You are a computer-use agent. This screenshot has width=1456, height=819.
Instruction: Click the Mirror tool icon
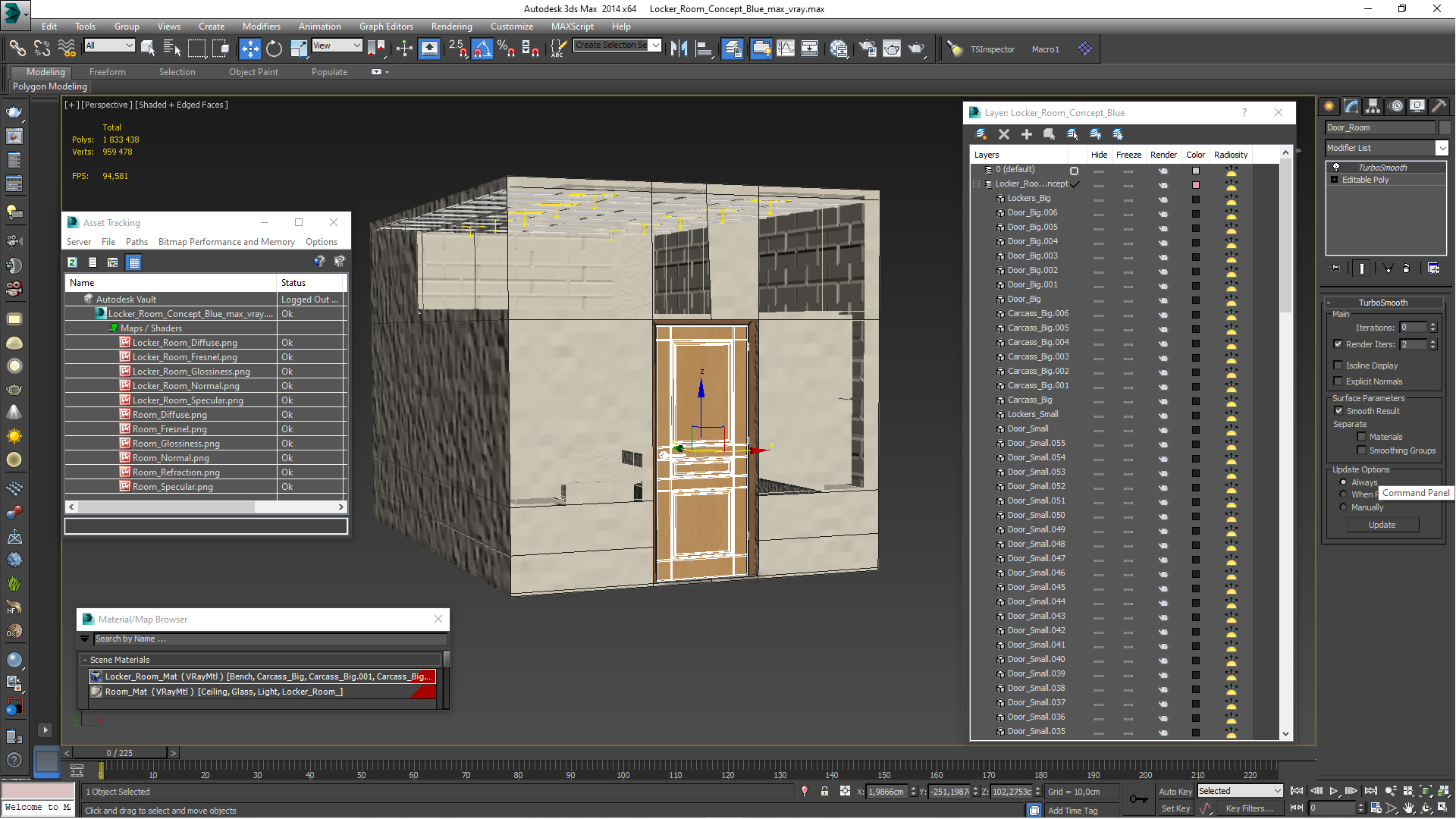679,49
